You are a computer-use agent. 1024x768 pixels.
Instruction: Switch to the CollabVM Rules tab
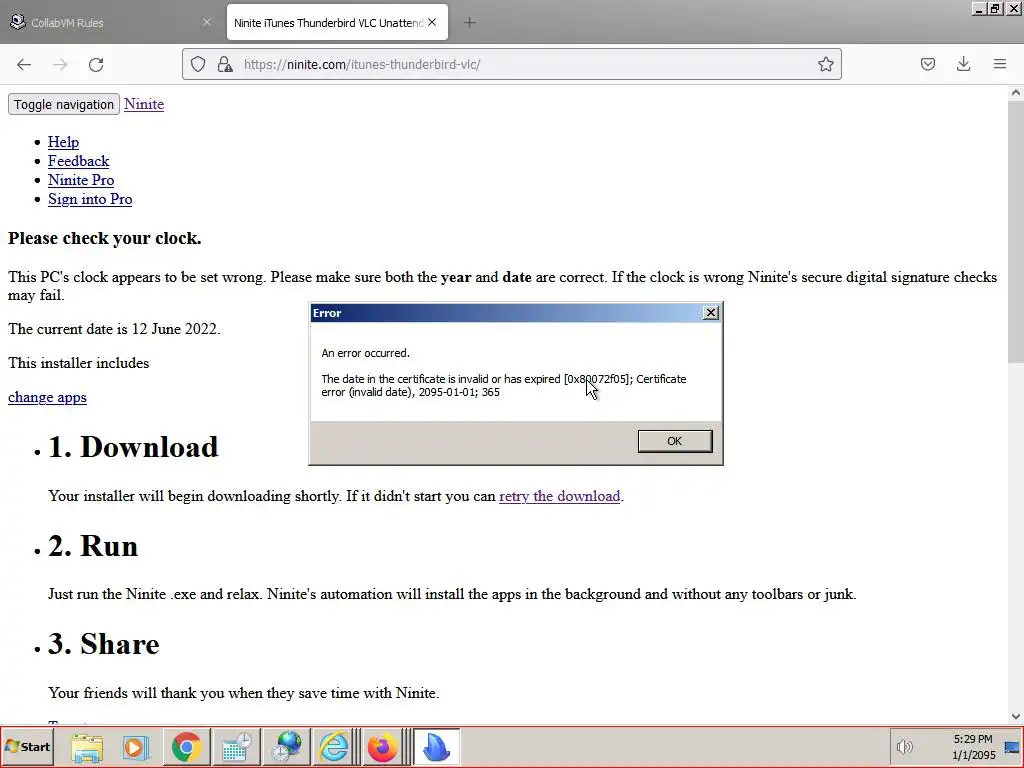[111, 23]
